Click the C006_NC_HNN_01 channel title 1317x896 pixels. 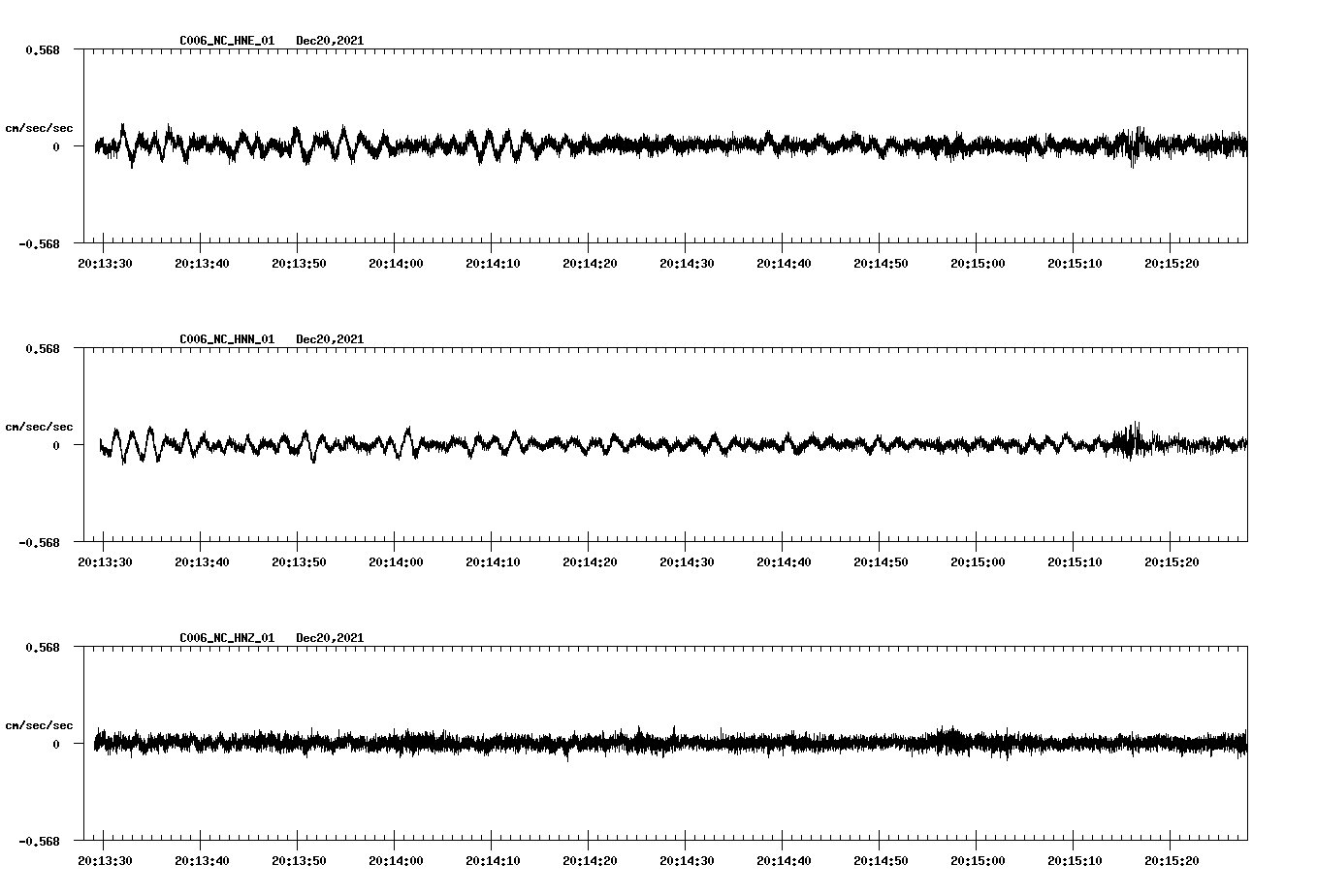pyautogui.click(x=227, y=339)
